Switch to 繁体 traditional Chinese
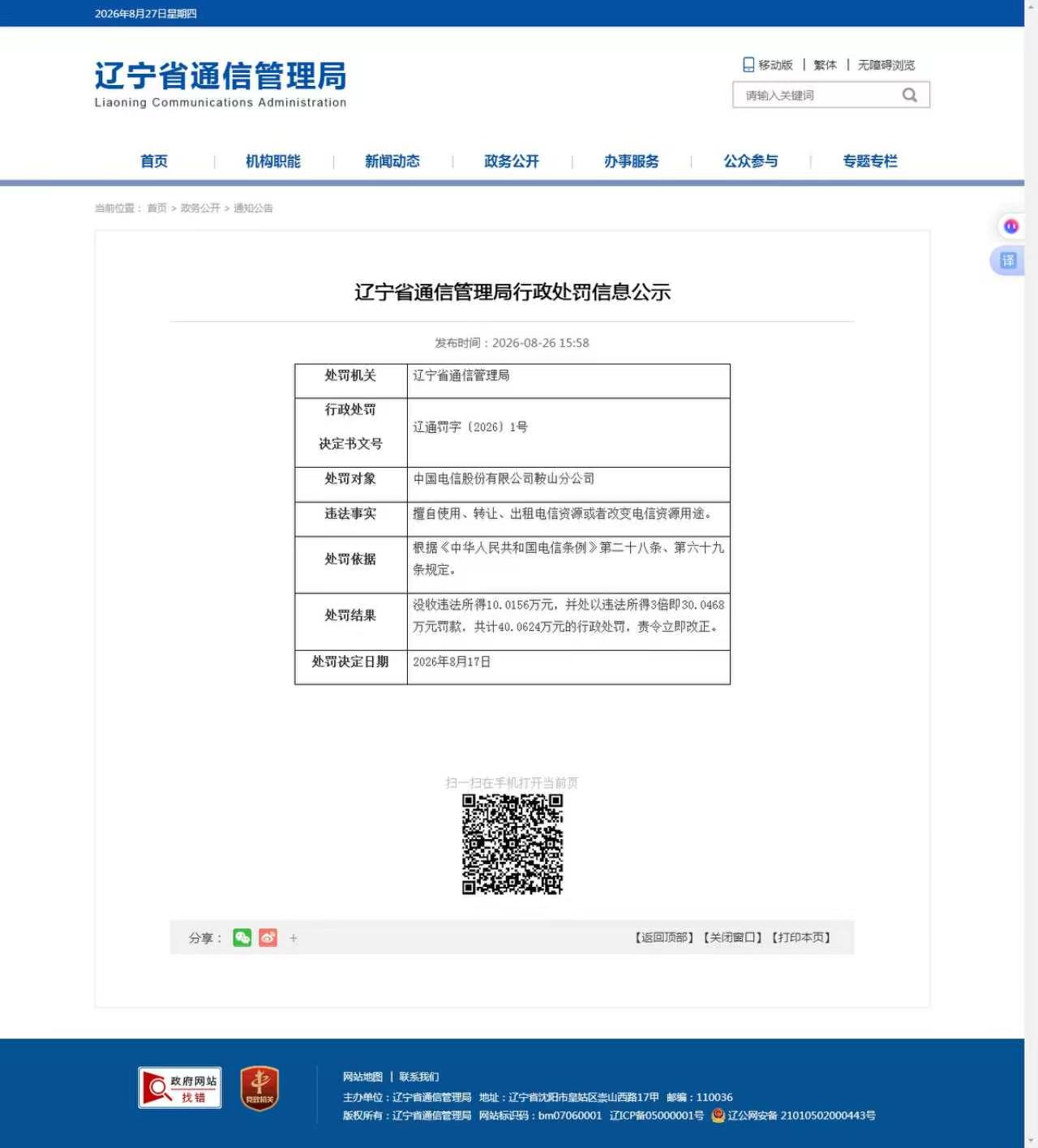The height and width of the screenshot is (1148, 1038). 826,65
